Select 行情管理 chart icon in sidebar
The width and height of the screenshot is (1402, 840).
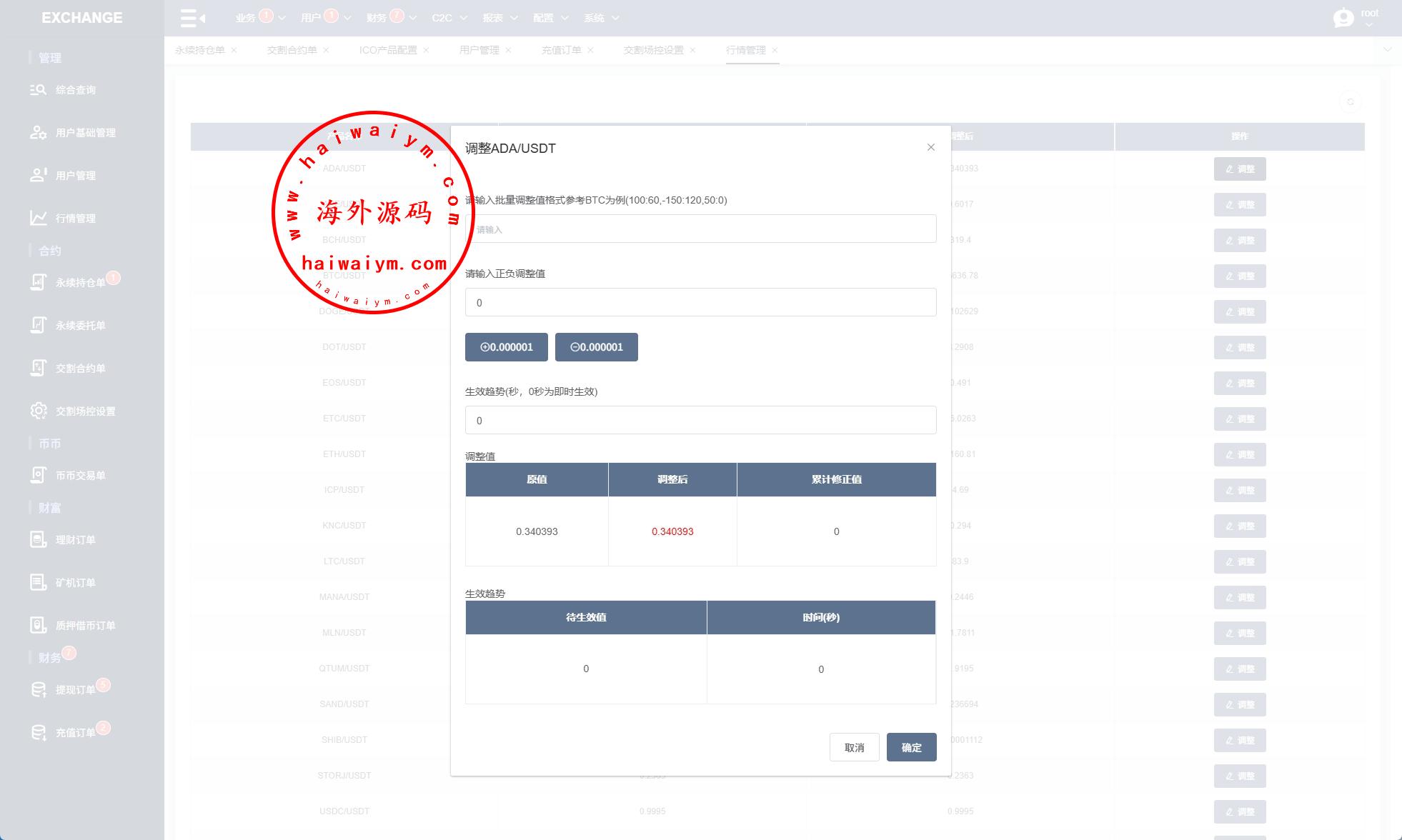coord(38,219)
